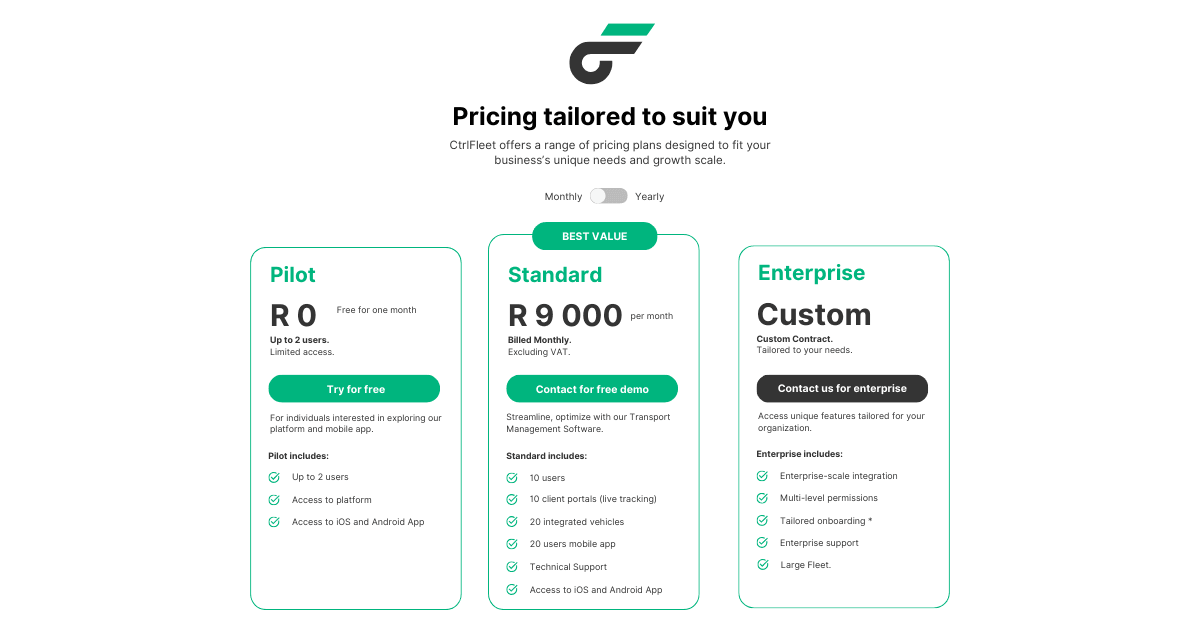Click "Contact us for enterprise"
This screenshot has width=1200, height=630.
click(x=842, y=388)
